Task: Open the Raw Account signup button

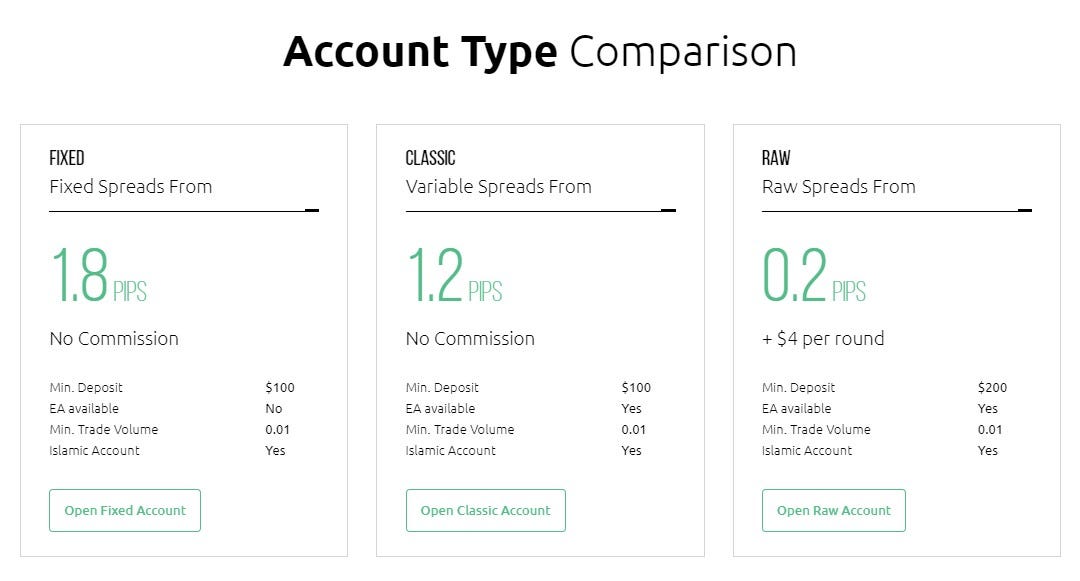Action: click(x=833, y=510)
